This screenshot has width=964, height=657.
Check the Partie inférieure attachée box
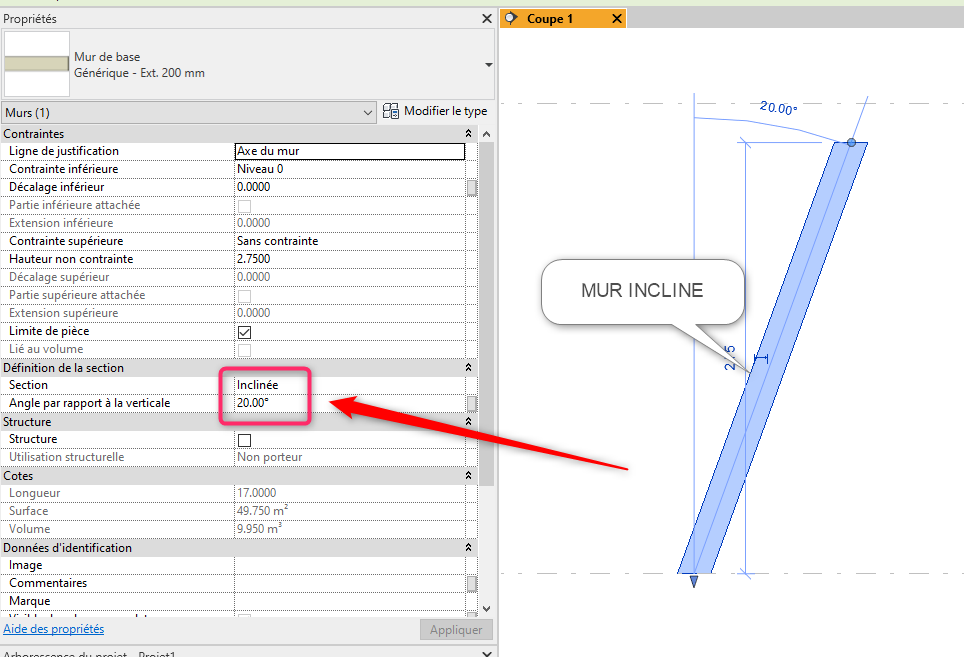(244, 205)
